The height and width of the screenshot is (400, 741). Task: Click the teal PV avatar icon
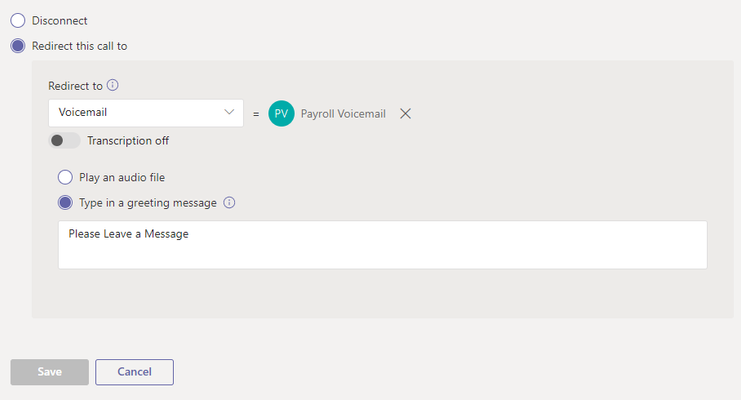281,113
